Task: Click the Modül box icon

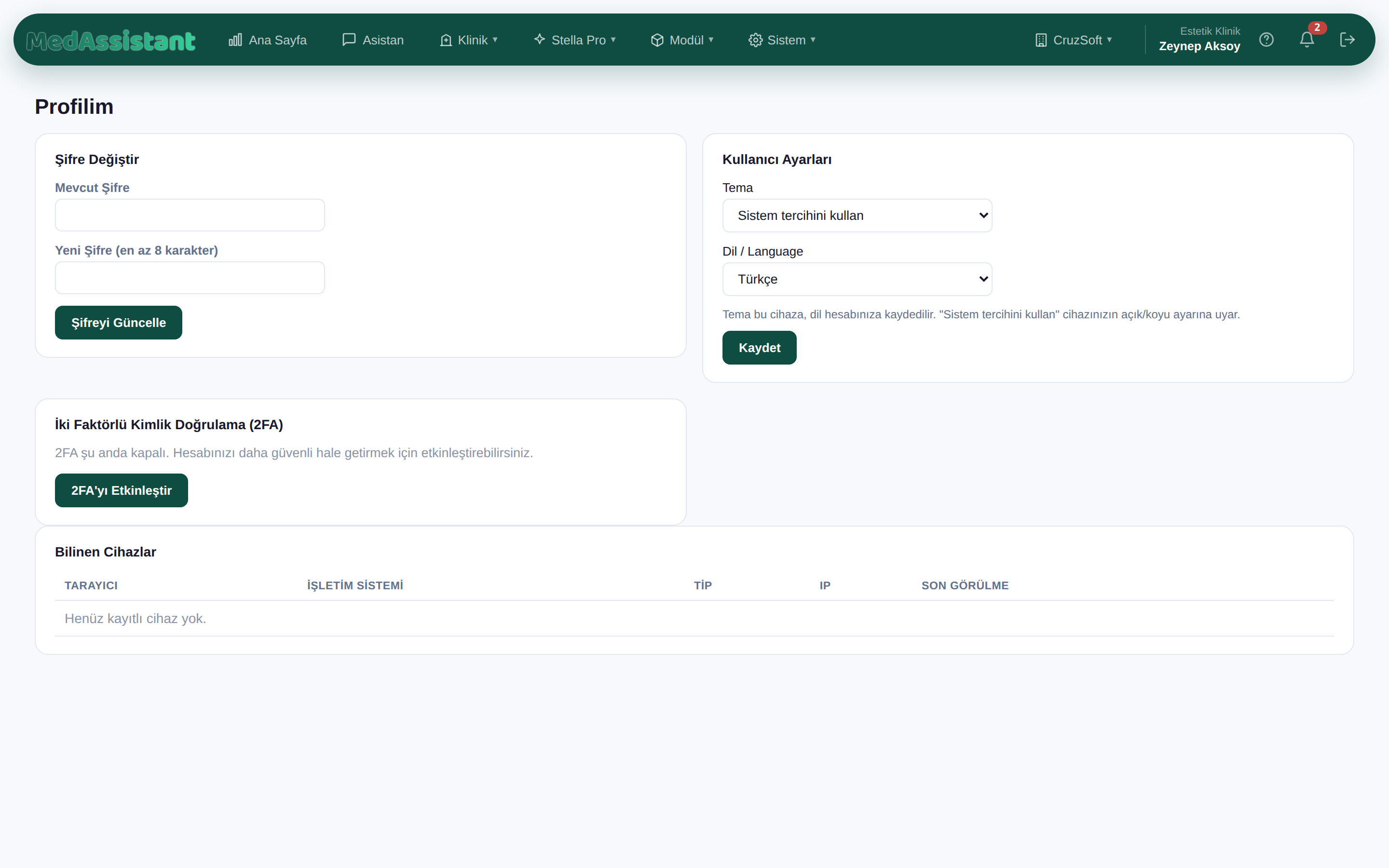Action: tap(657, 40)
